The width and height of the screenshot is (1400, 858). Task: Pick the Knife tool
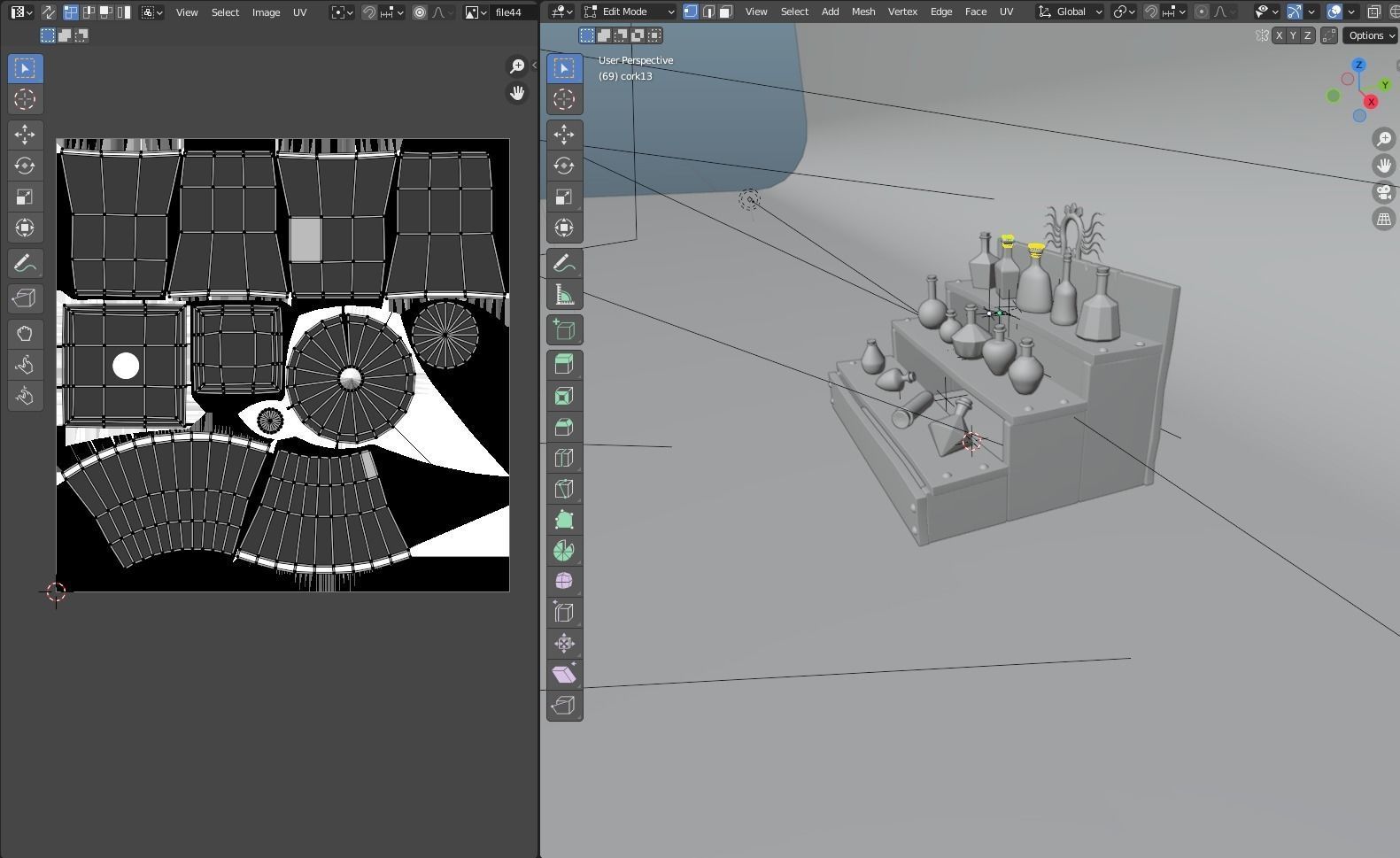coord(564,489)
